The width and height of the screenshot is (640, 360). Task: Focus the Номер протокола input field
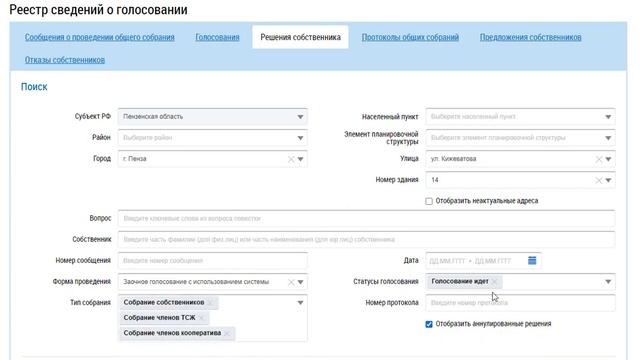click(x=520, y=303)
